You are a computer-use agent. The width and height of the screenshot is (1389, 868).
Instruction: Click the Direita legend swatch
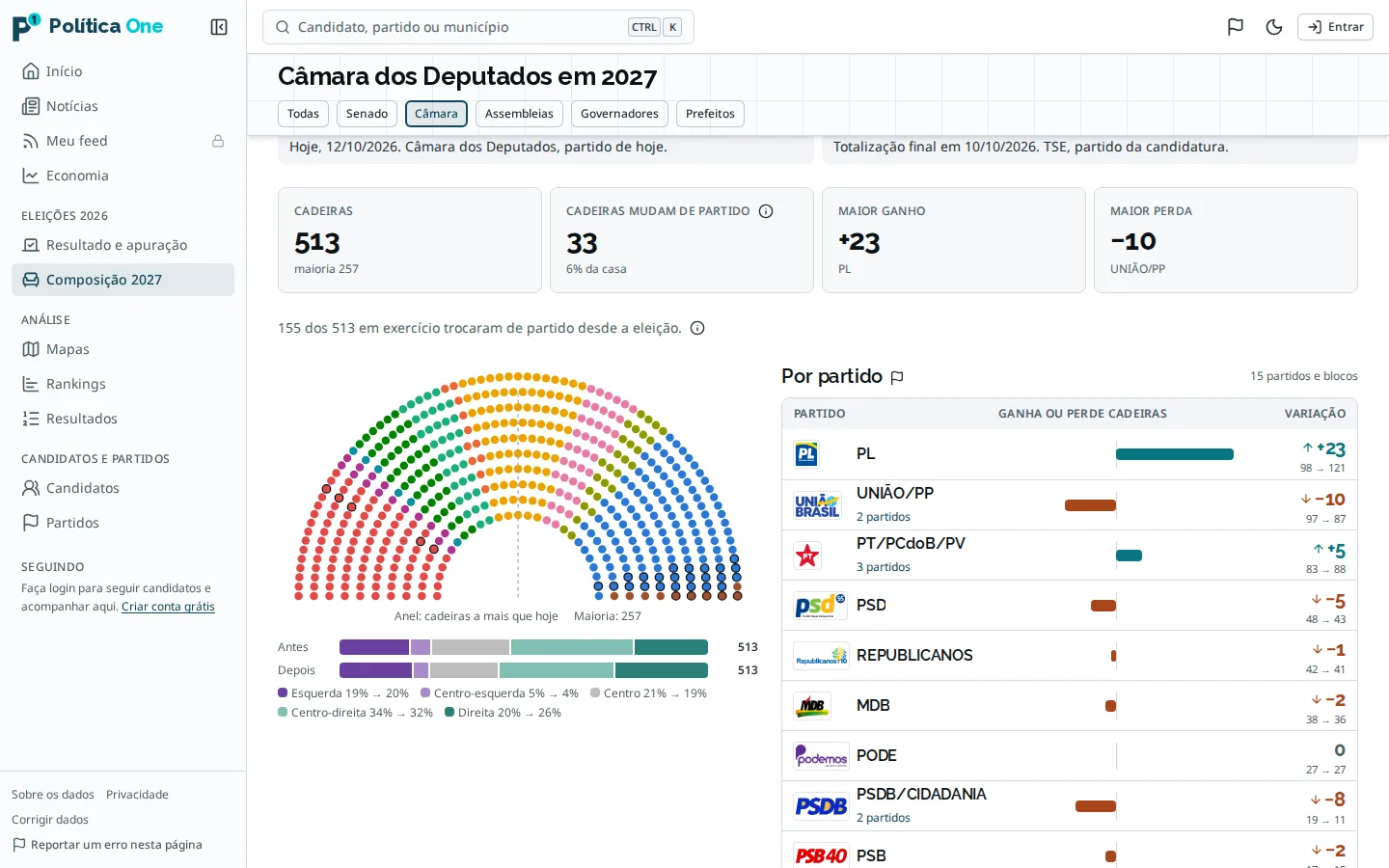449,712
